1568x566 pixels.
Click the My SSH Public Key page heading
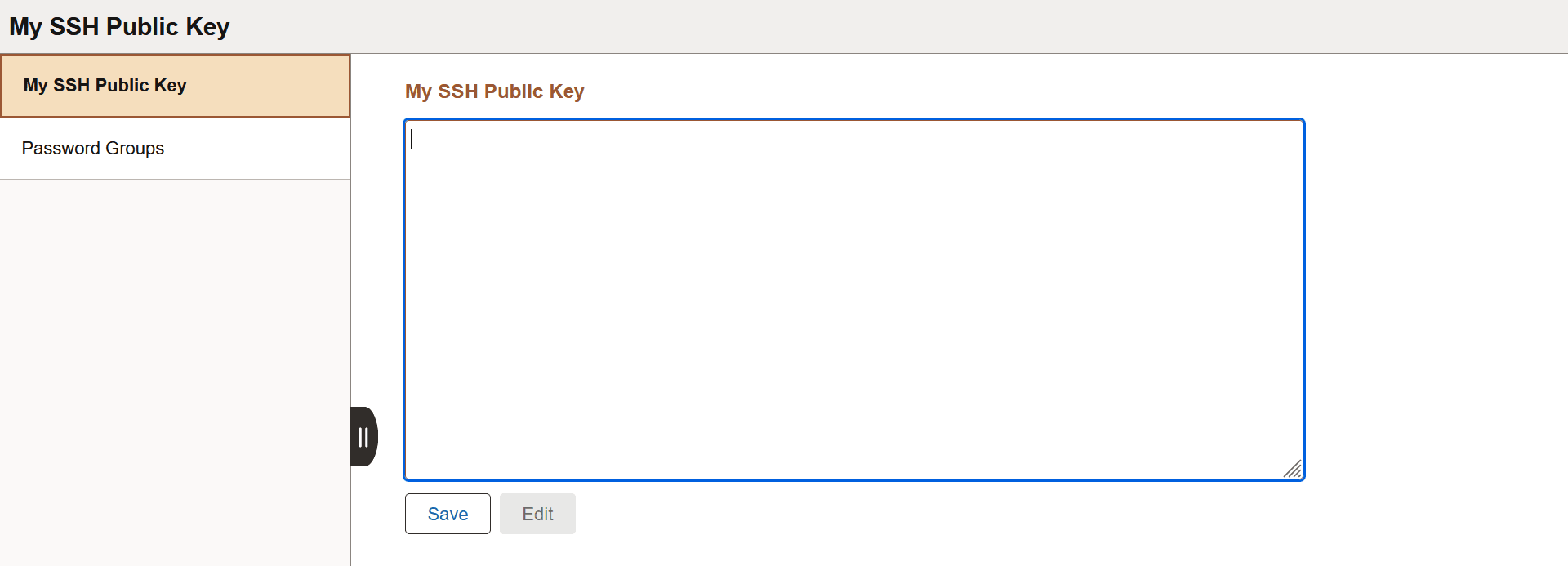point(118,26)
